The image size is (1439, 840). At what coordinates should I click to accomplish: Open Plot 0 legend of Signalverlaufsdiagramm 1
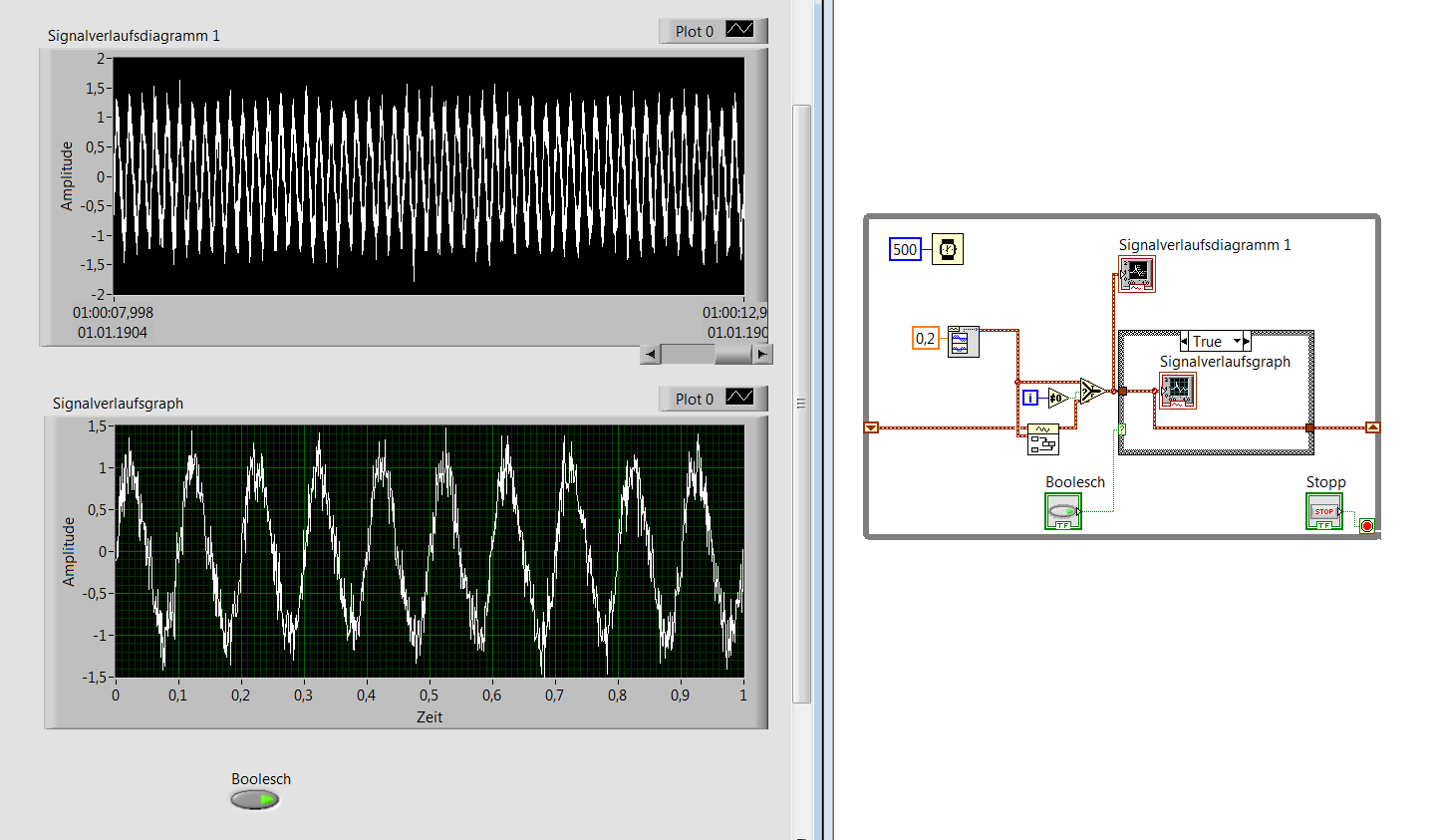(x=714, y=31)
